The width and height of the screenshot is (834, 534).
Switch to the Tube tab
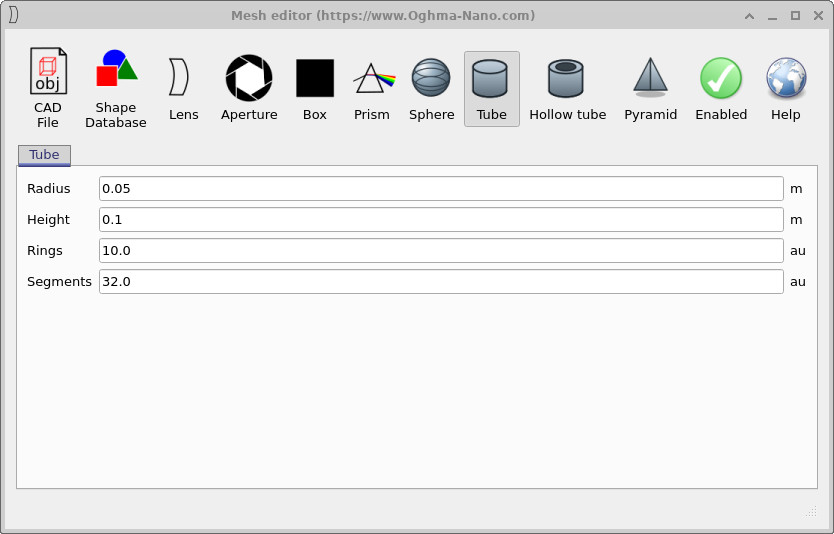44,155
